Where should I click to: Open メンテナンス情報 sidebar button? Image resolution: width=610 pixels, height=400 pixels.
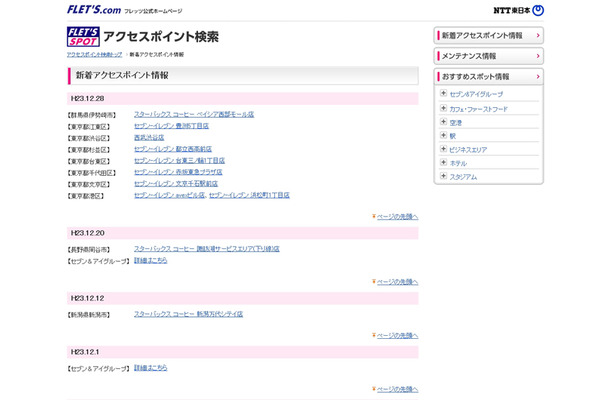click(x=489, y=56)
